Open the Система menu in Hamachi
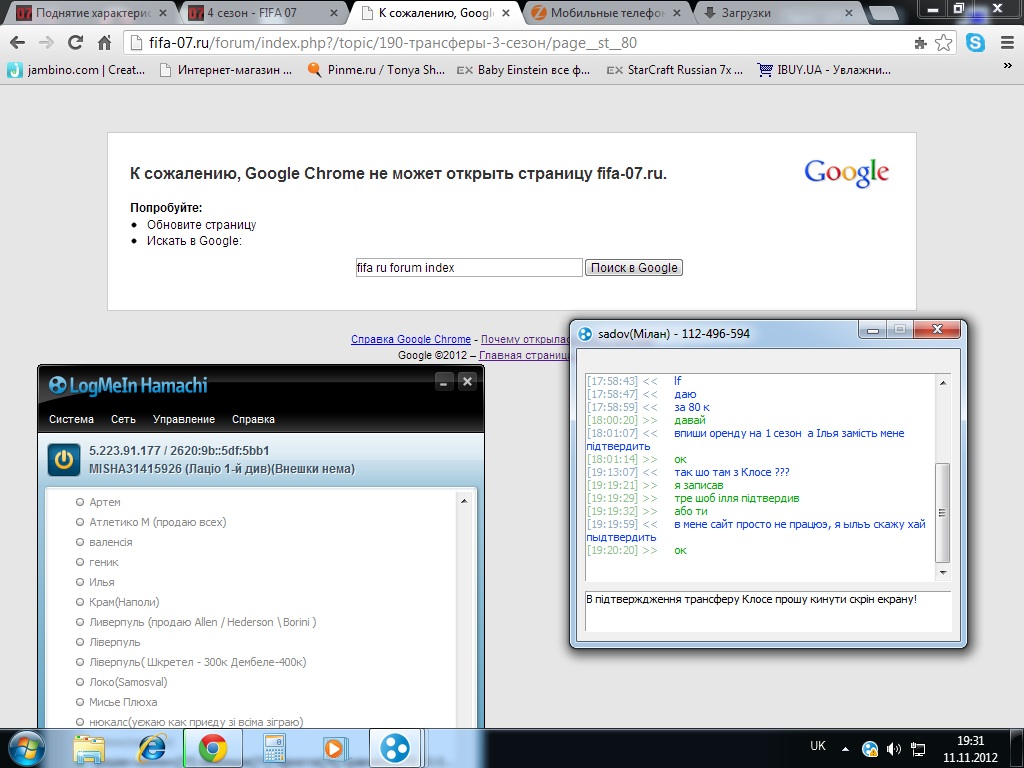The height and width of the screenshot is (768, 1024). tap(71, 419)
